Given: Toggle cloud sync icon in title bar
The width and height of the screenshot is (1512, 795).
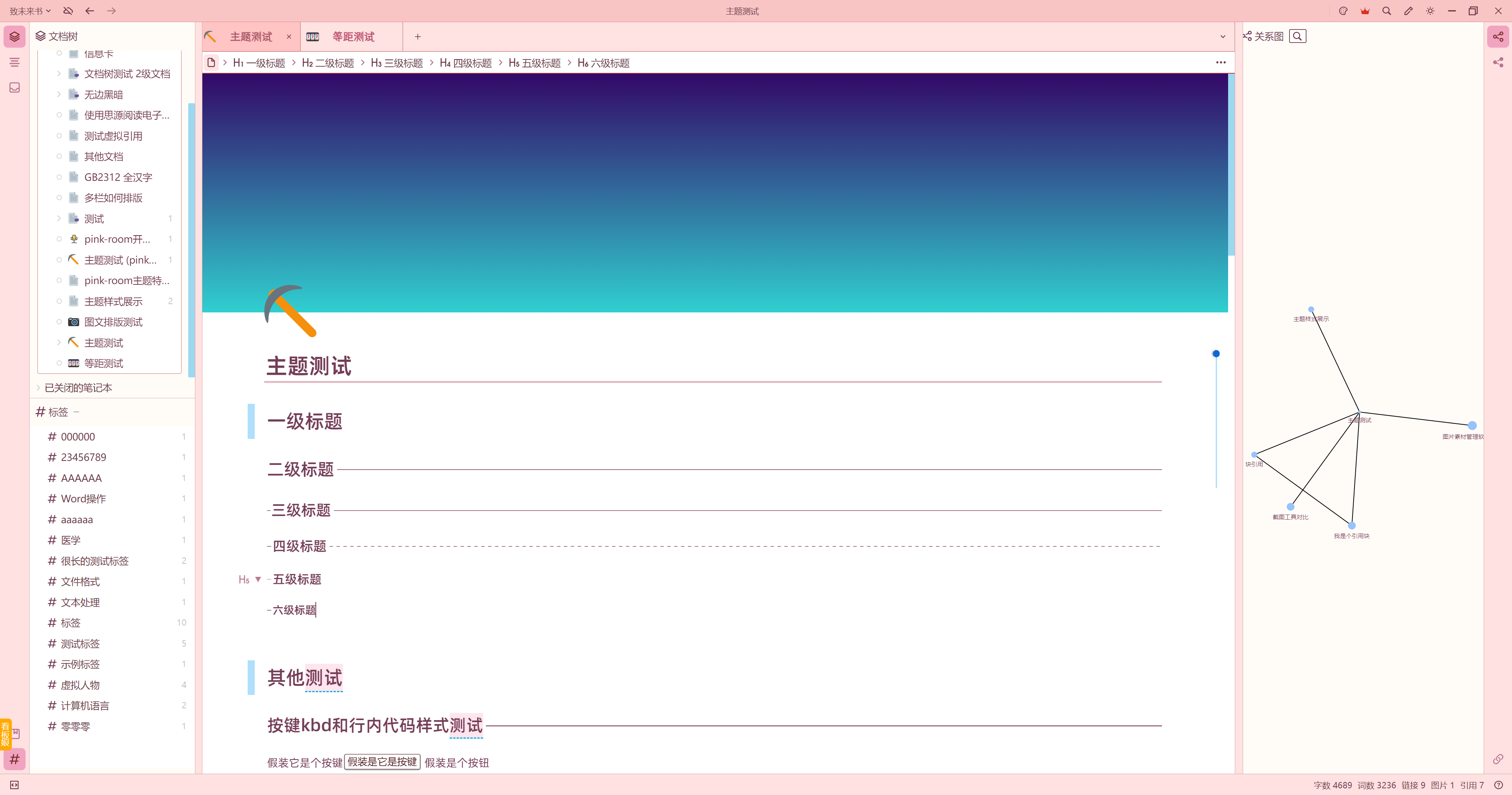Looking at the screenshot, I should 68,11.
